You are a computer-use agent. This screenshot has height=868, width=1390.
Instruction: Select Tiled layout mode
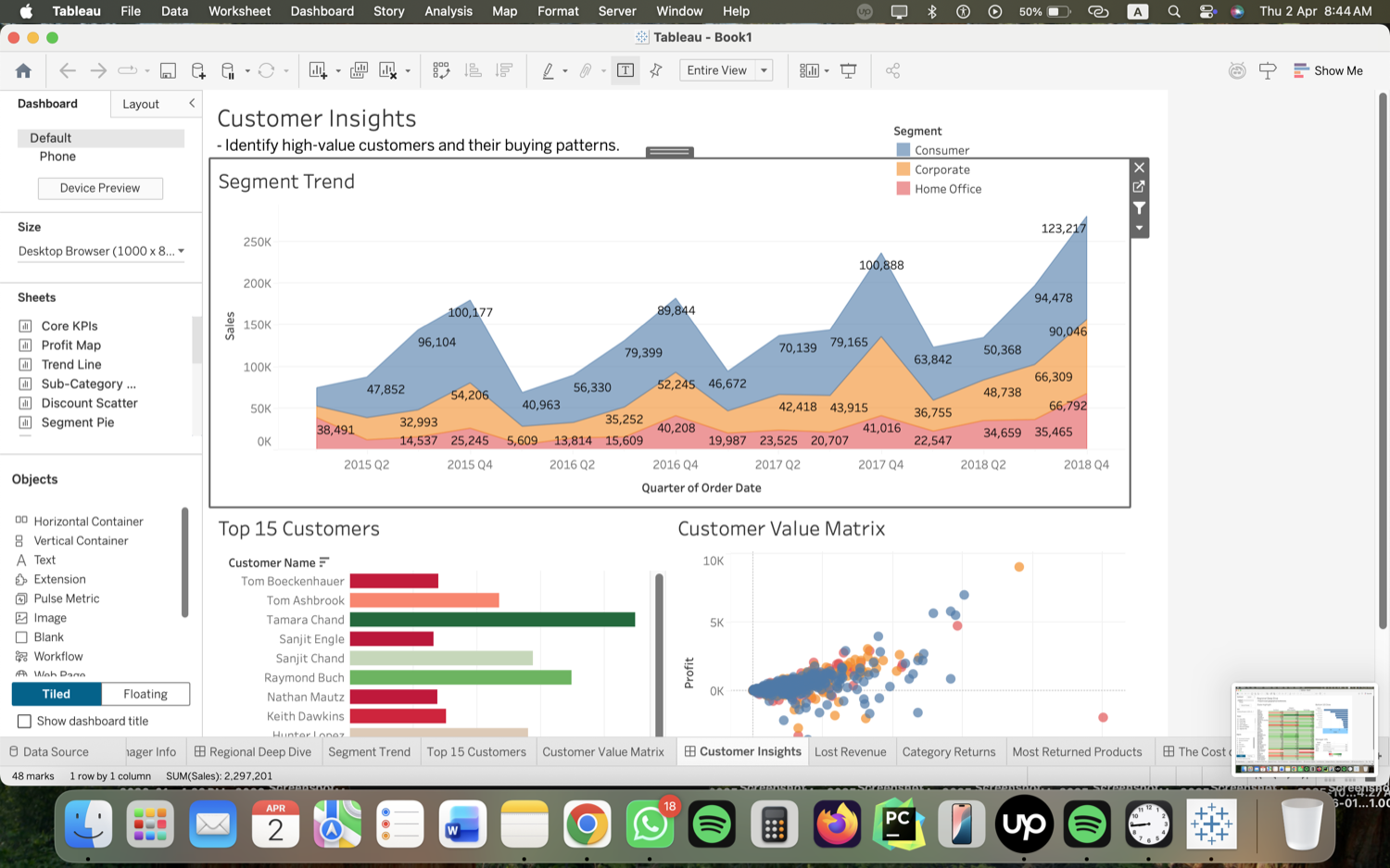(x=56, y=694)
